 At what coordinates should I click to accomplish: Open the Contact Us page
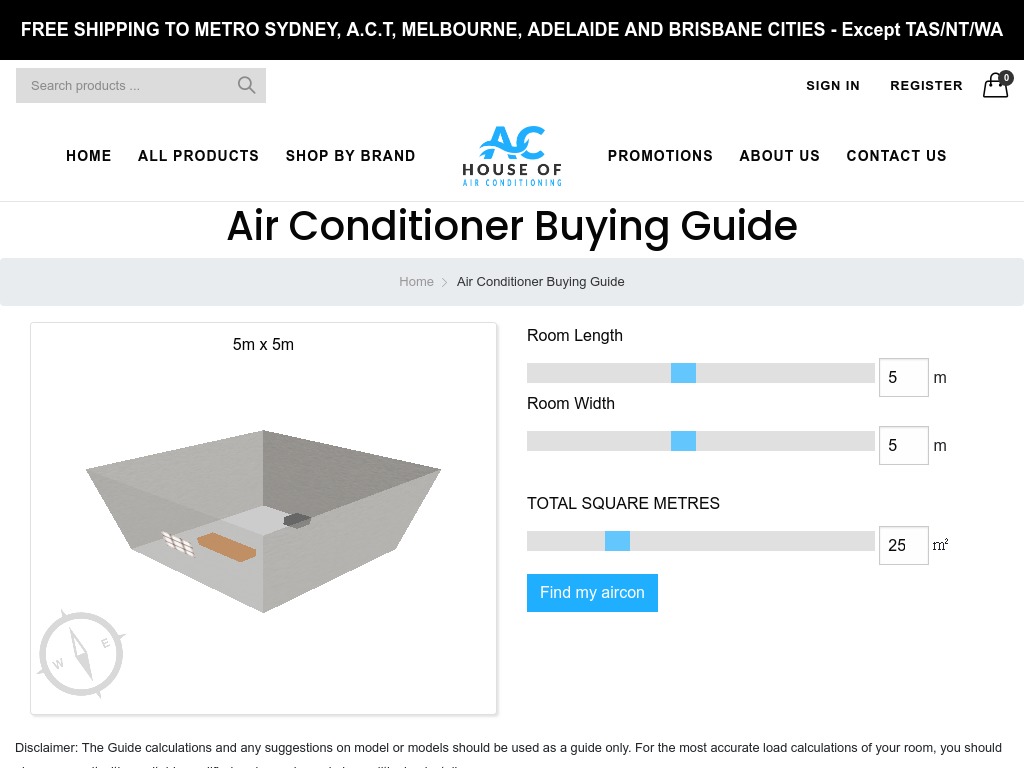pos(896,156)
